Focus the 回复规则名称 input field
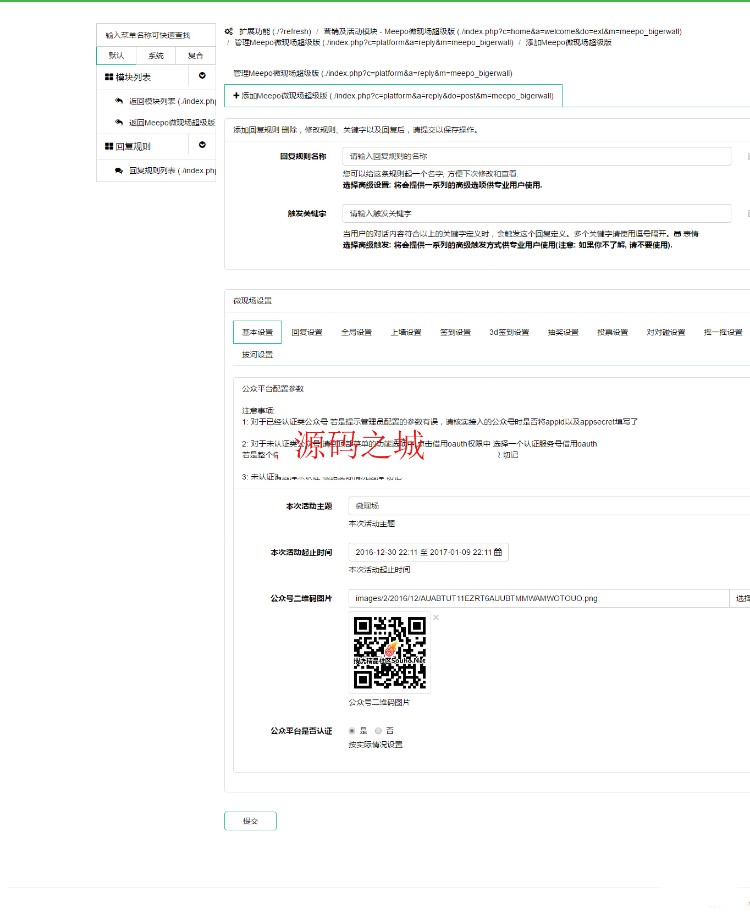Viewport: 750px width, 915px height. tap(536, 156)
